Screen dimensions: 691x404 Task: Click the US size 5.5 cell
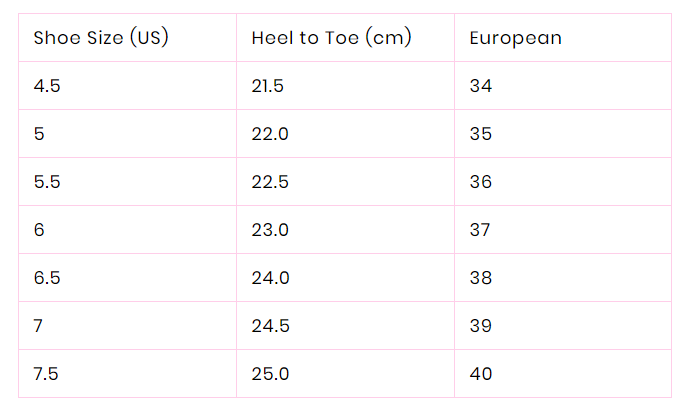[47, 182]
